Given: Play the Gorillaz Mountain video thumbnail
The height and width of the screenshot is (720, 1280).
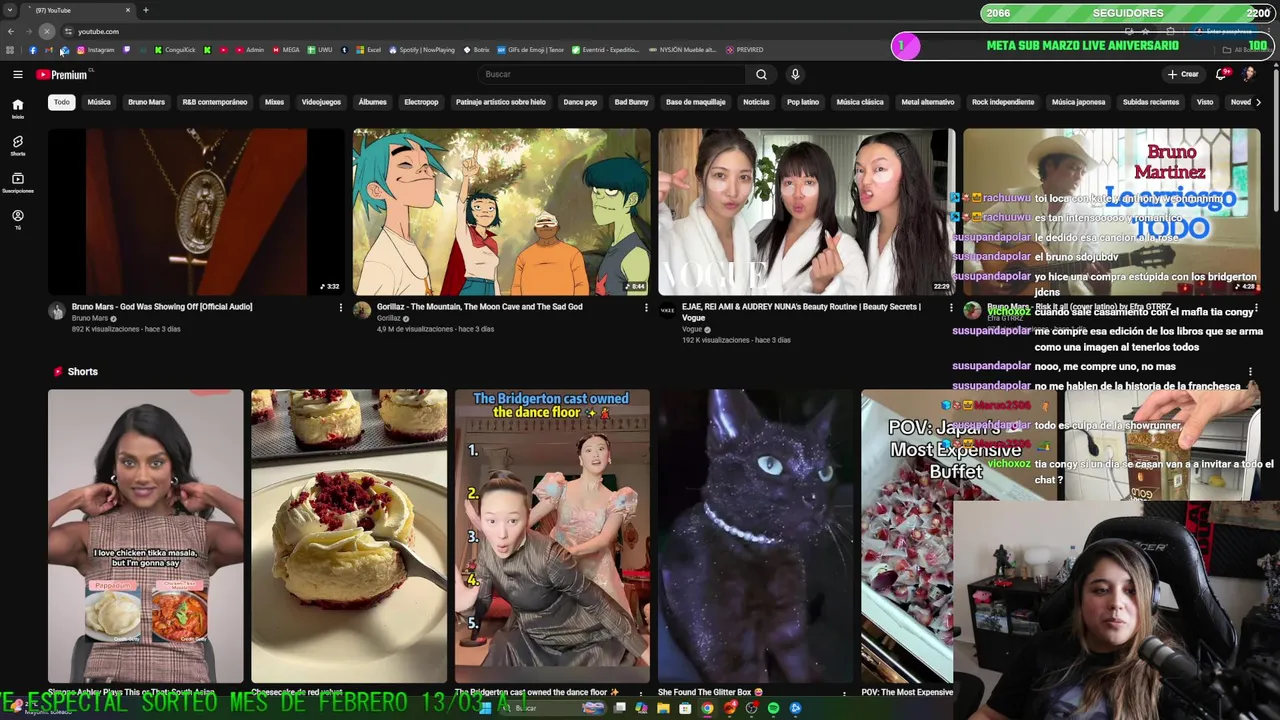Looking at the screenshot, I should tap(501, 212).
